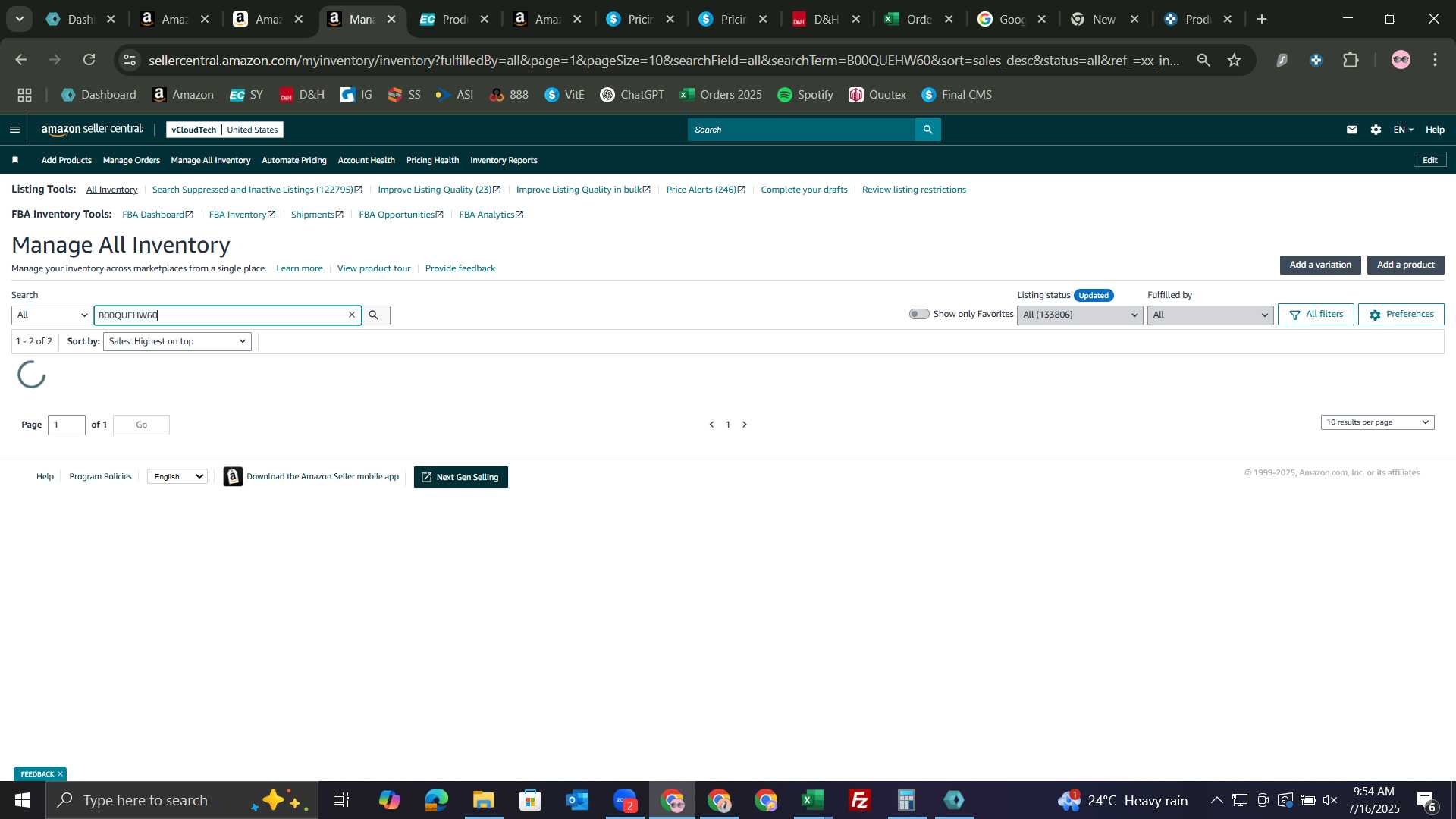Open Manage Orders menu item
The height and width of the screenshot is (819, 1456).
[x=131, y=160]
